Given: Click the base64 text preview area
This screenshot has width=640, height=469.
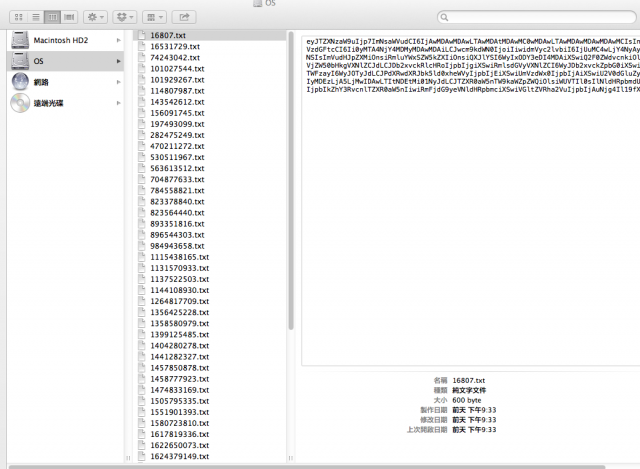Looking at the screenshot, I should click(x=471, y=201).
